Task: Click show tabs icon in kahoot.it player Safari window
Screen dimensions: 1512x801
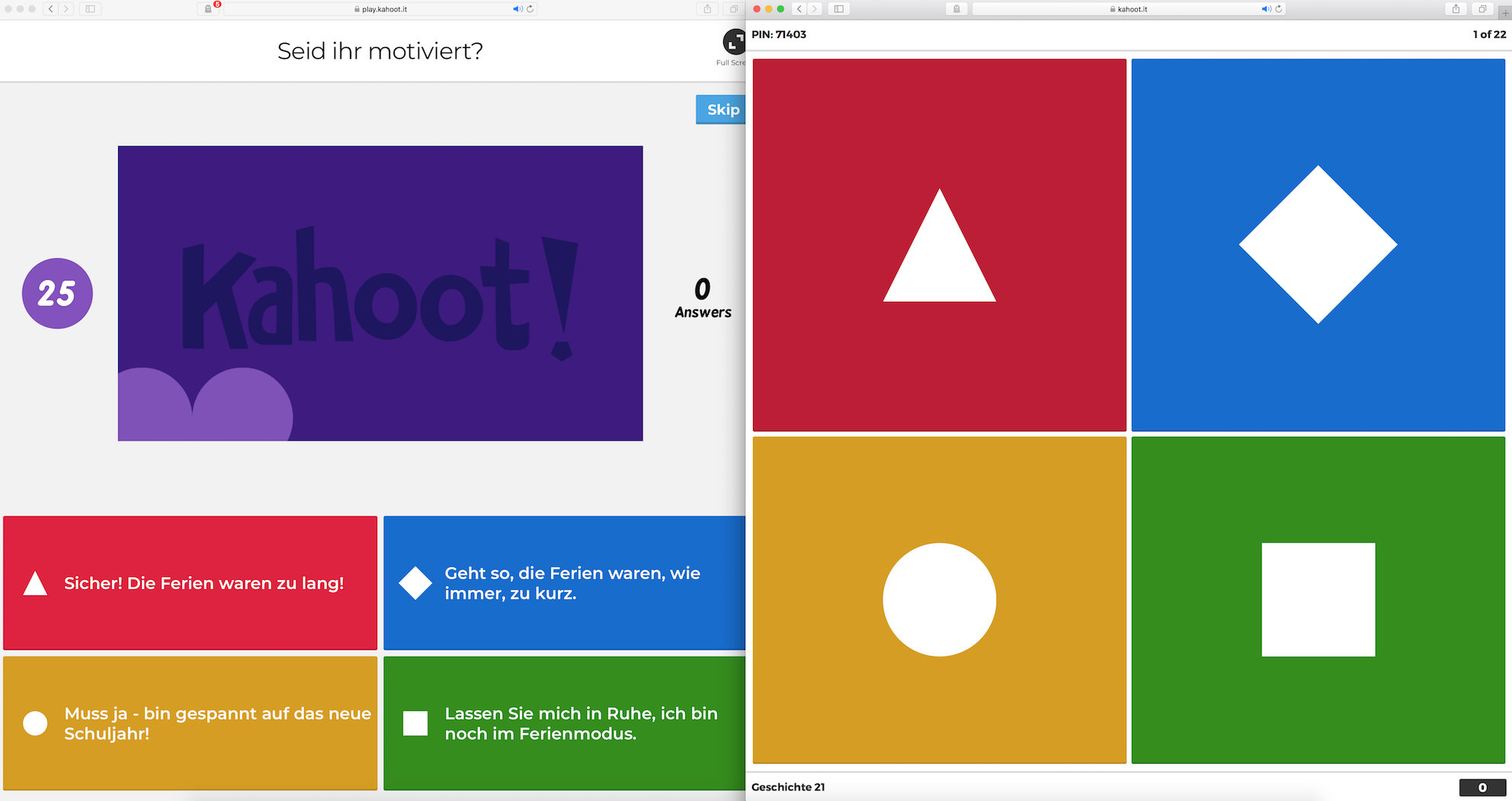Action: pyautogui.click(x=1482, y=9)
